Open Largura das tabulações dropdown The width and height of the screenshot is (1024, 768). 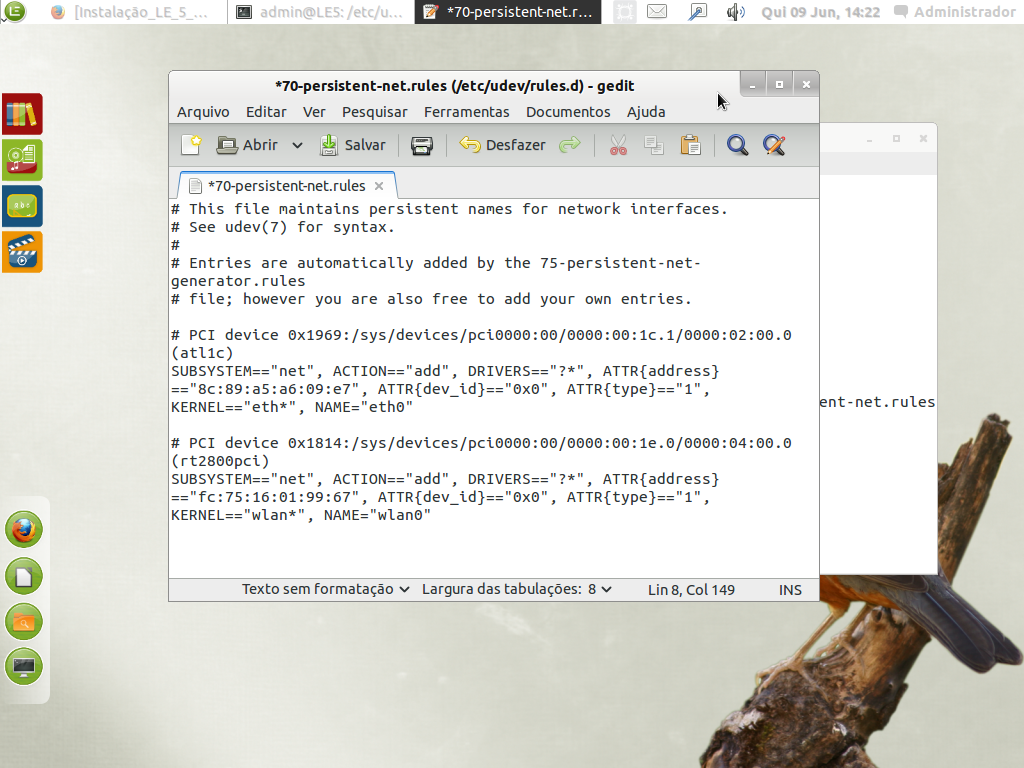(x=517, y=589)
